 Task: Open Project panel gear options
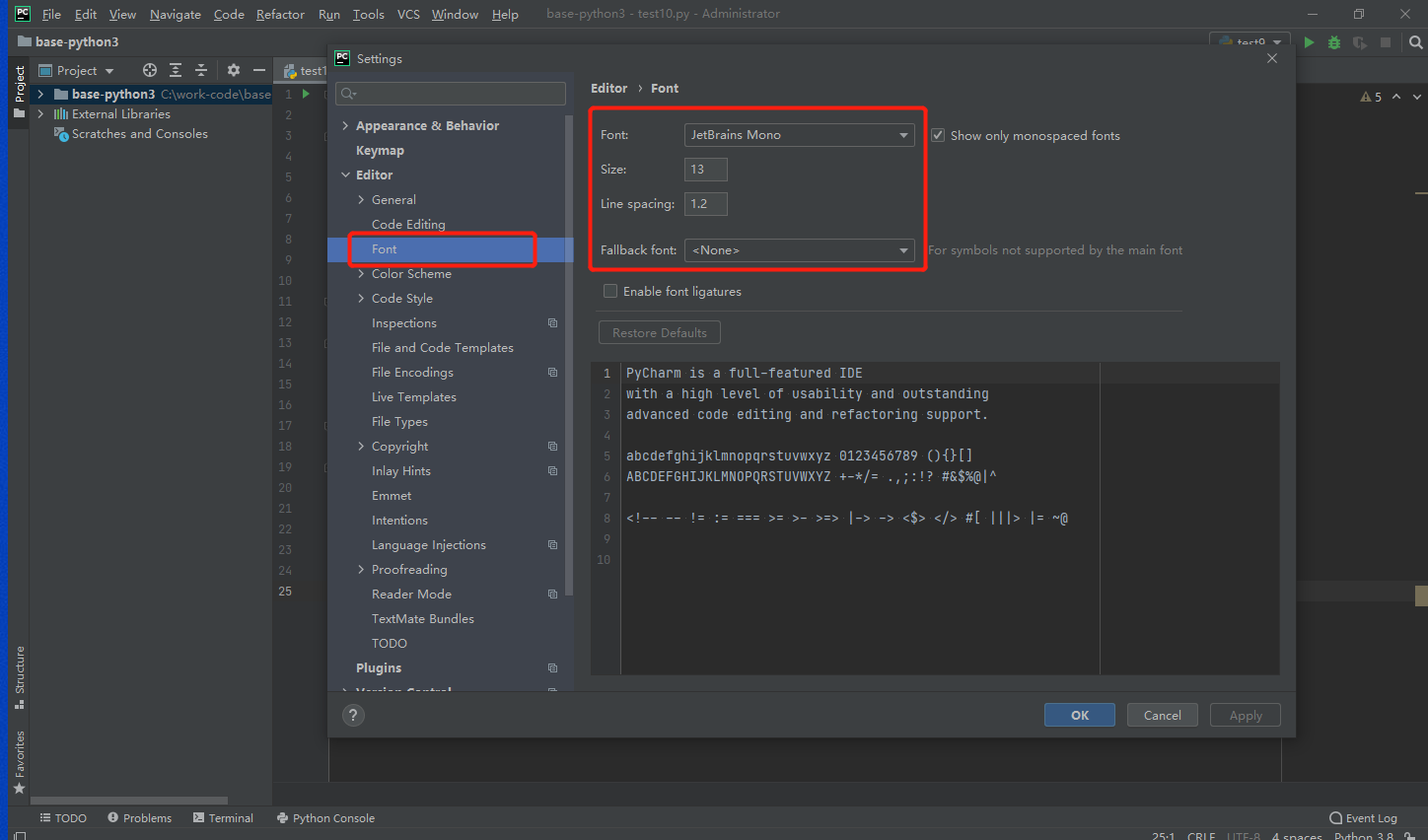pos(234,70)
